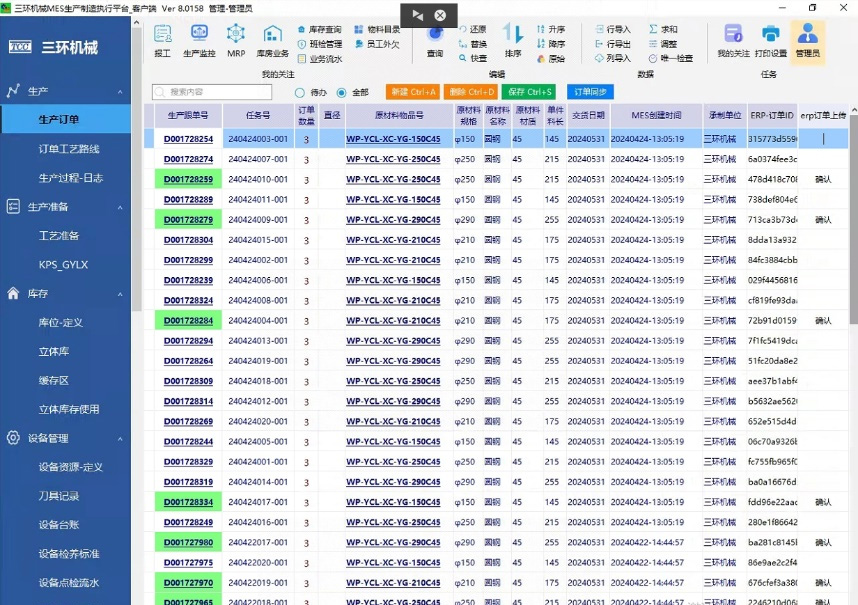The width and height of the screenshot is (858, 605).
Task: Click the MRP toolbar icon
Action: coord(236,39)
